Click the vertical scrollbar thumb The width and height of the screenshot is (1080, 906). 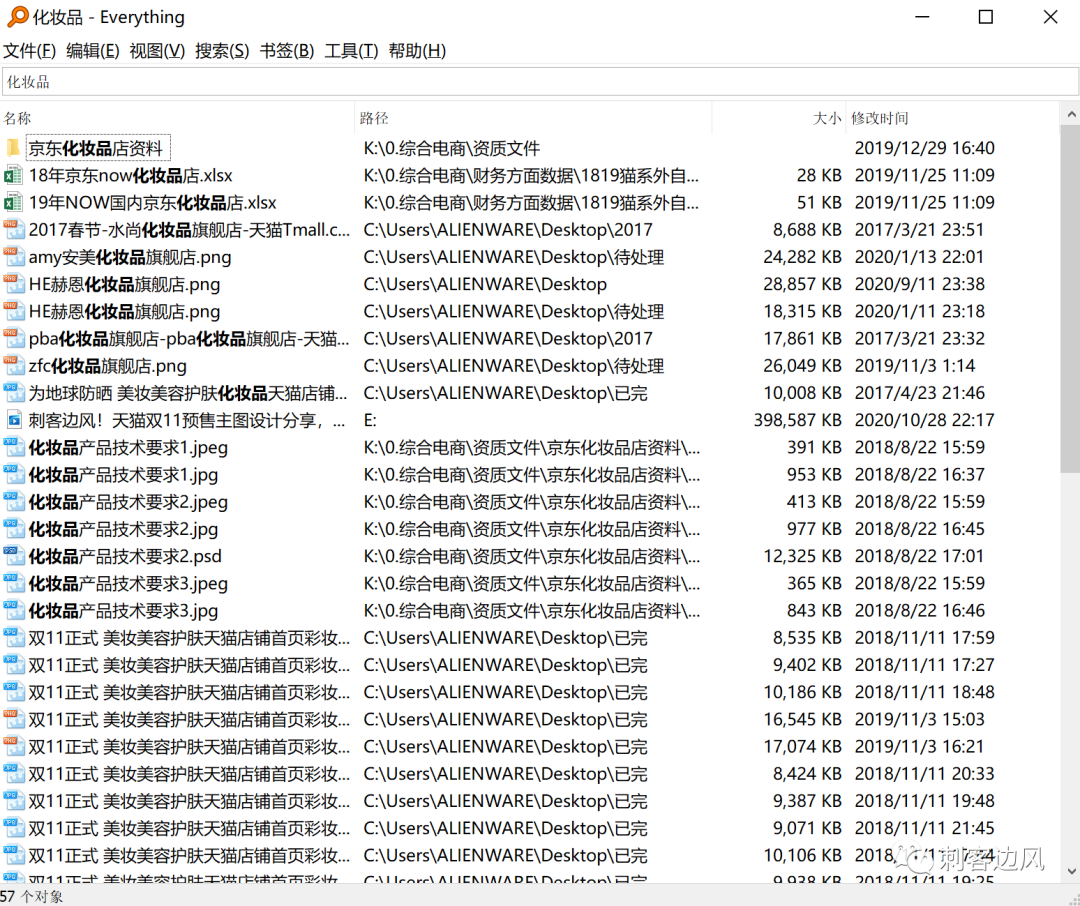click(1070, 298)
